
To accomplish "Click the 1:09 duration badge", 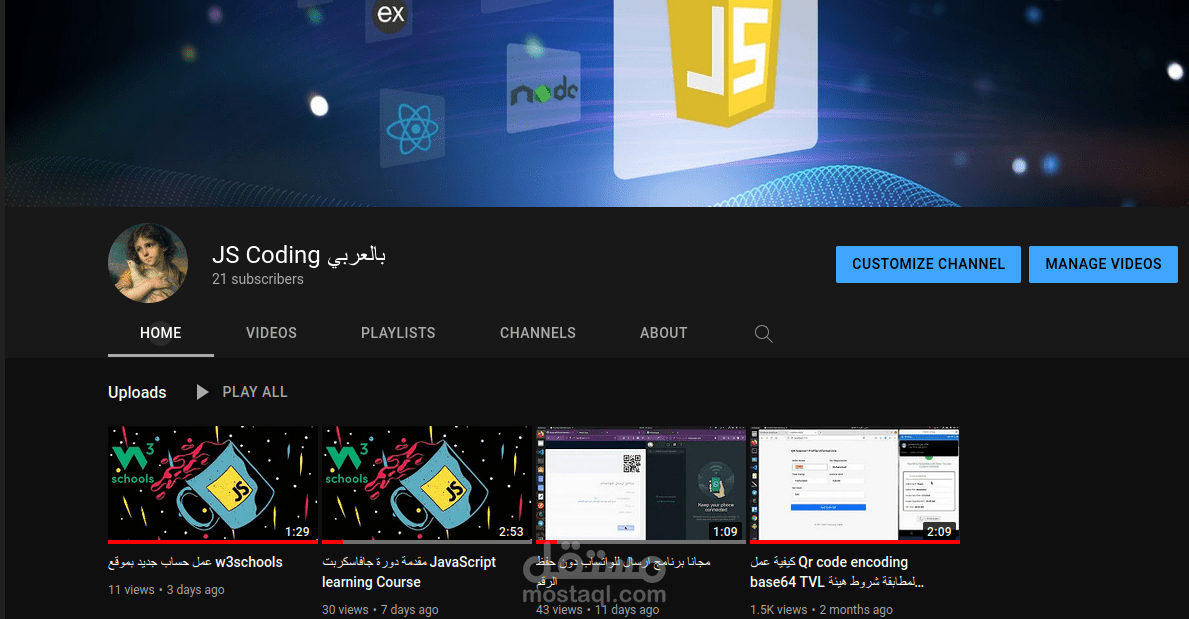I will click(x=725, y=532).
